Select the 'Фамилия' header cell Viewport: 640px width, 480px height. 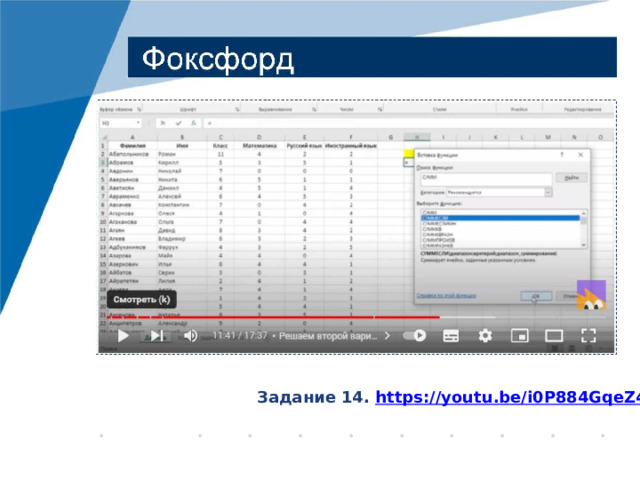pyautogui.click(x=132, y=146)
